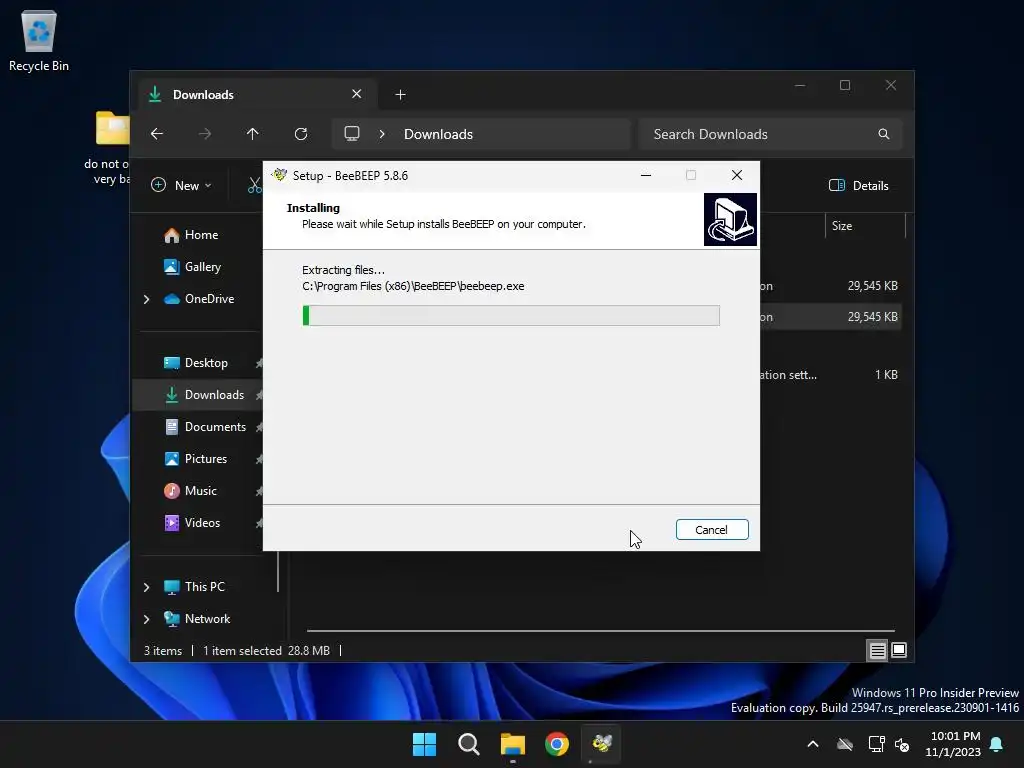Select the Downloads tab

(x=257, y=95)
